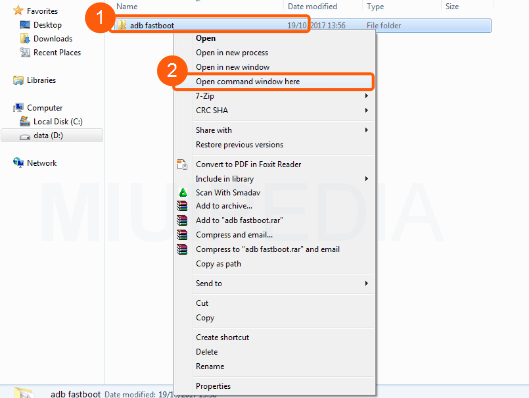Select Create shortcut
Image resolution: width=529 pixels, height=398 pixels.
[274, 337]
